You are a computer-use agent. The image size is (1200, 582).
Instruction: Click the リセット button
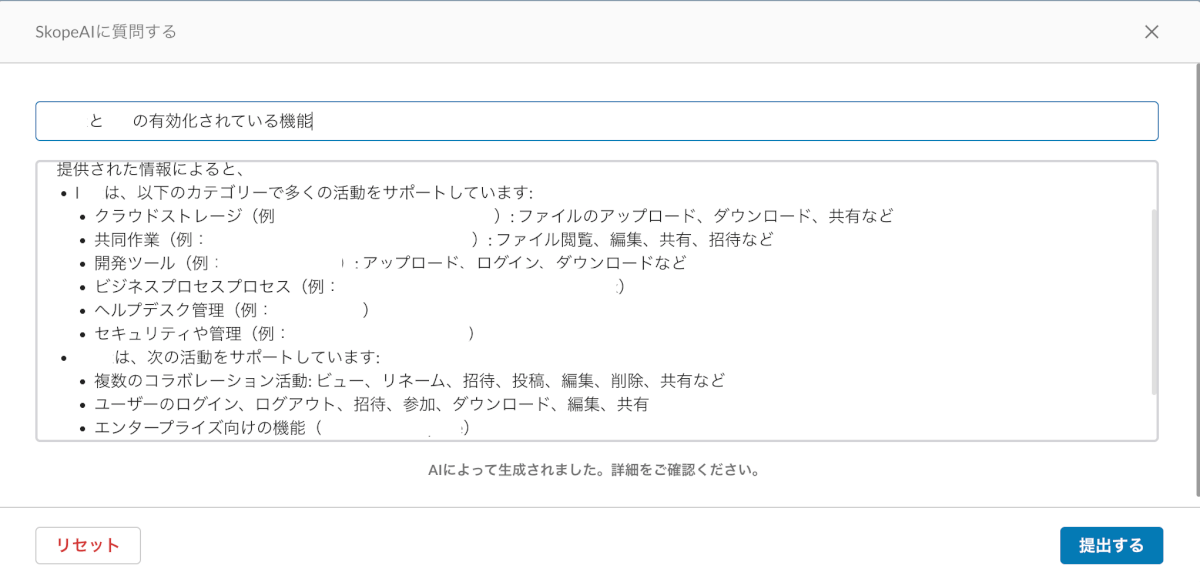(x=88, y=546)
